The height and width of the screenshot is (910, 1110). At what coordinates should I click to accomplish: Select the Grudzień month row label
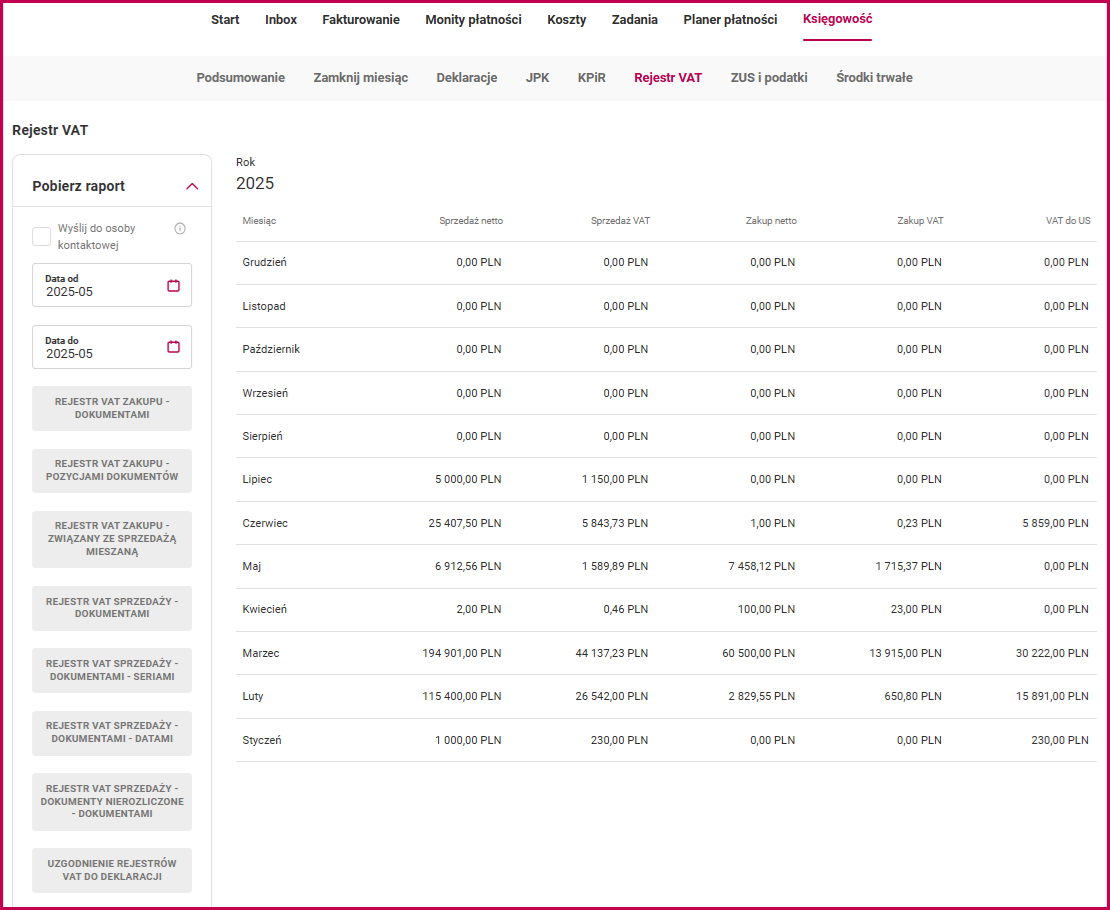click(265, 263)
